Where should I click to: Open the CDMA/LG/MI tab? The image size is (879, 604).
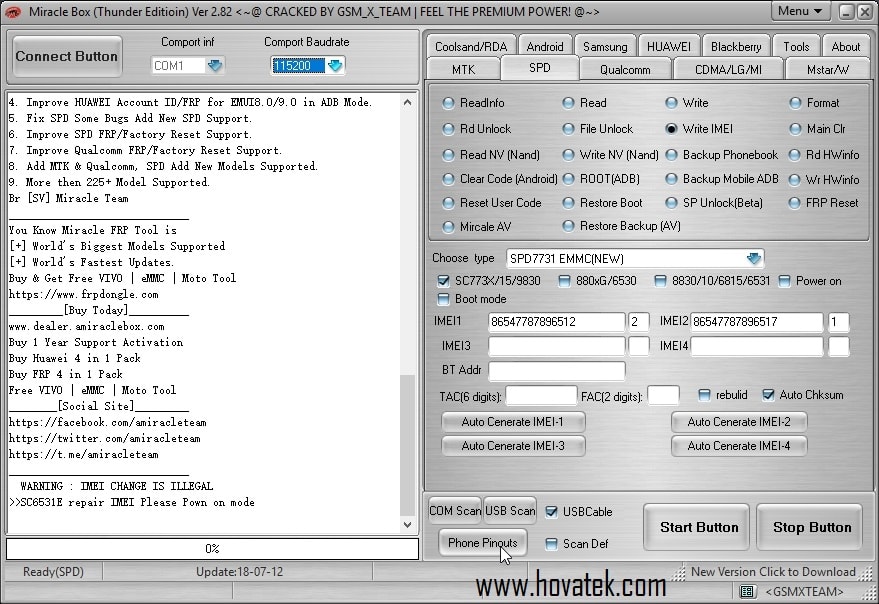[728, 70]
